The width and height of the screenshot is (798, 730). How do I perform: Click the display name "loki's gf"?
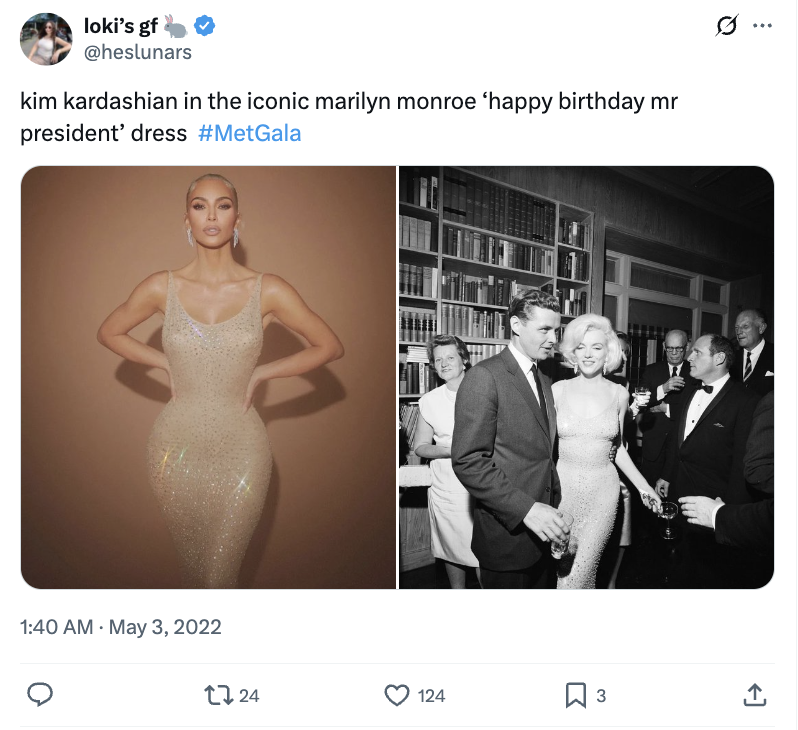tap(120, 26)
